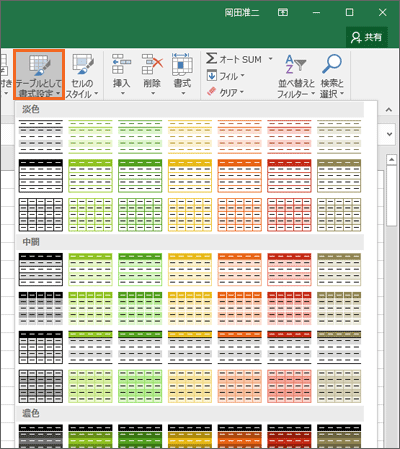
Task: Expand the formula bar chevron
Action: pos(389,134)
